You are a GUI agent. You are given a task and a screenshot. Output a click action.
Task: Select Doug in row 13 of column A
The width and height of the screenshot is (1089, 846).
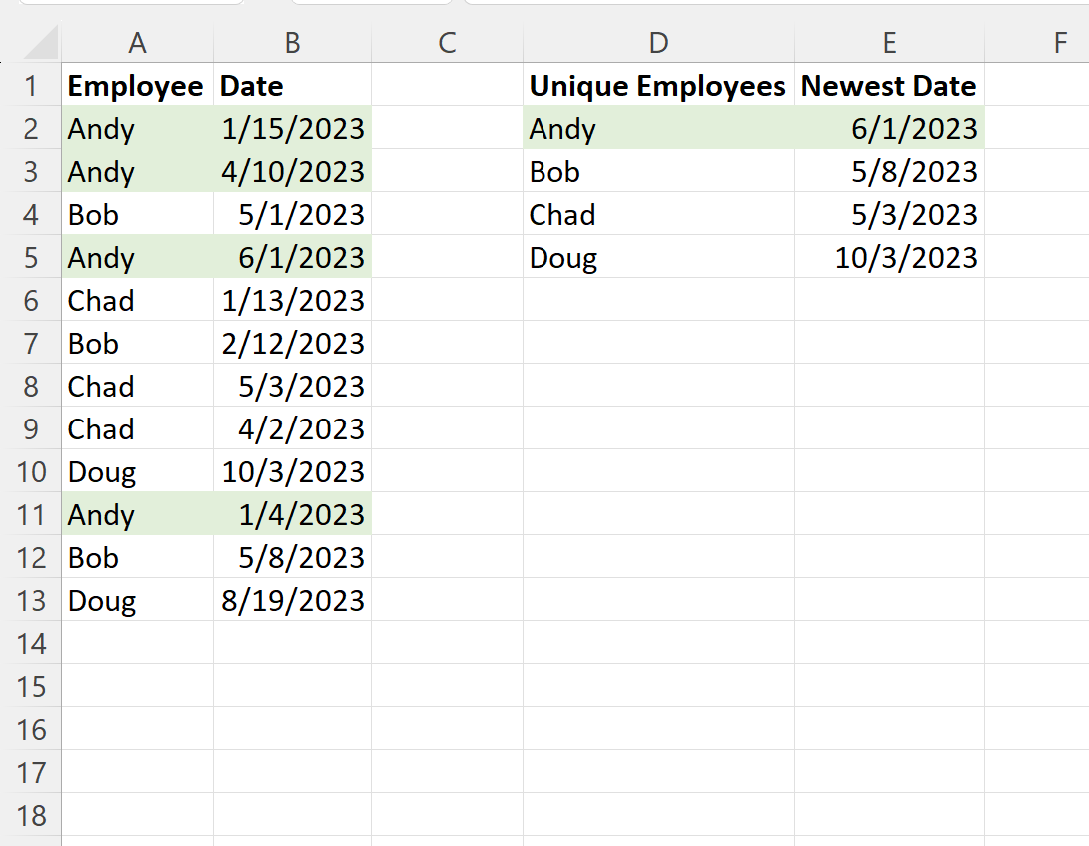click(138, 600)
